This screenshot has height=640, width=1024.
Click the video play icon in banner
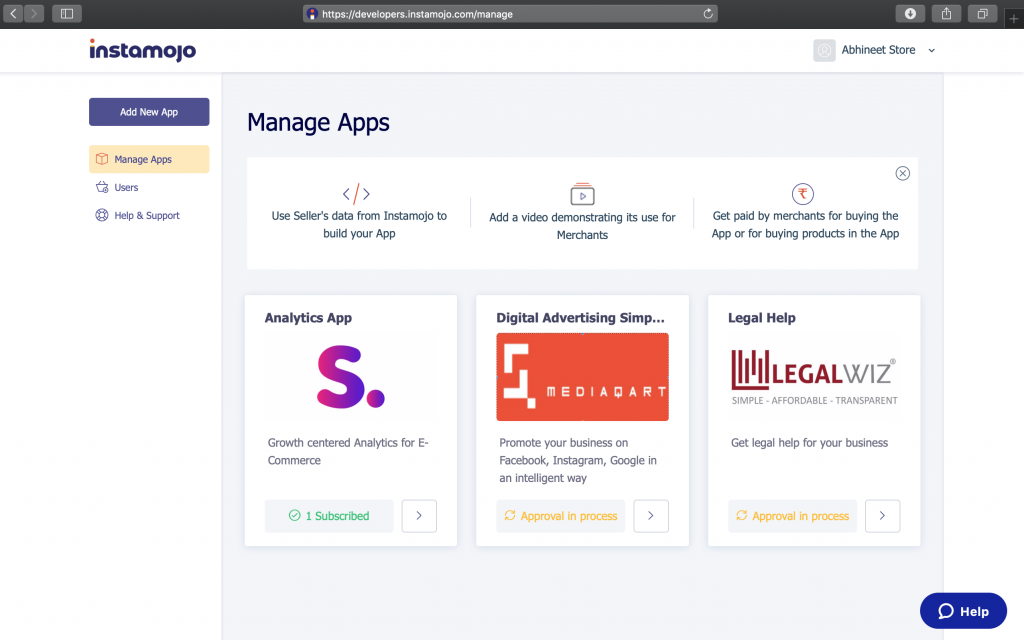pos(582,194)
